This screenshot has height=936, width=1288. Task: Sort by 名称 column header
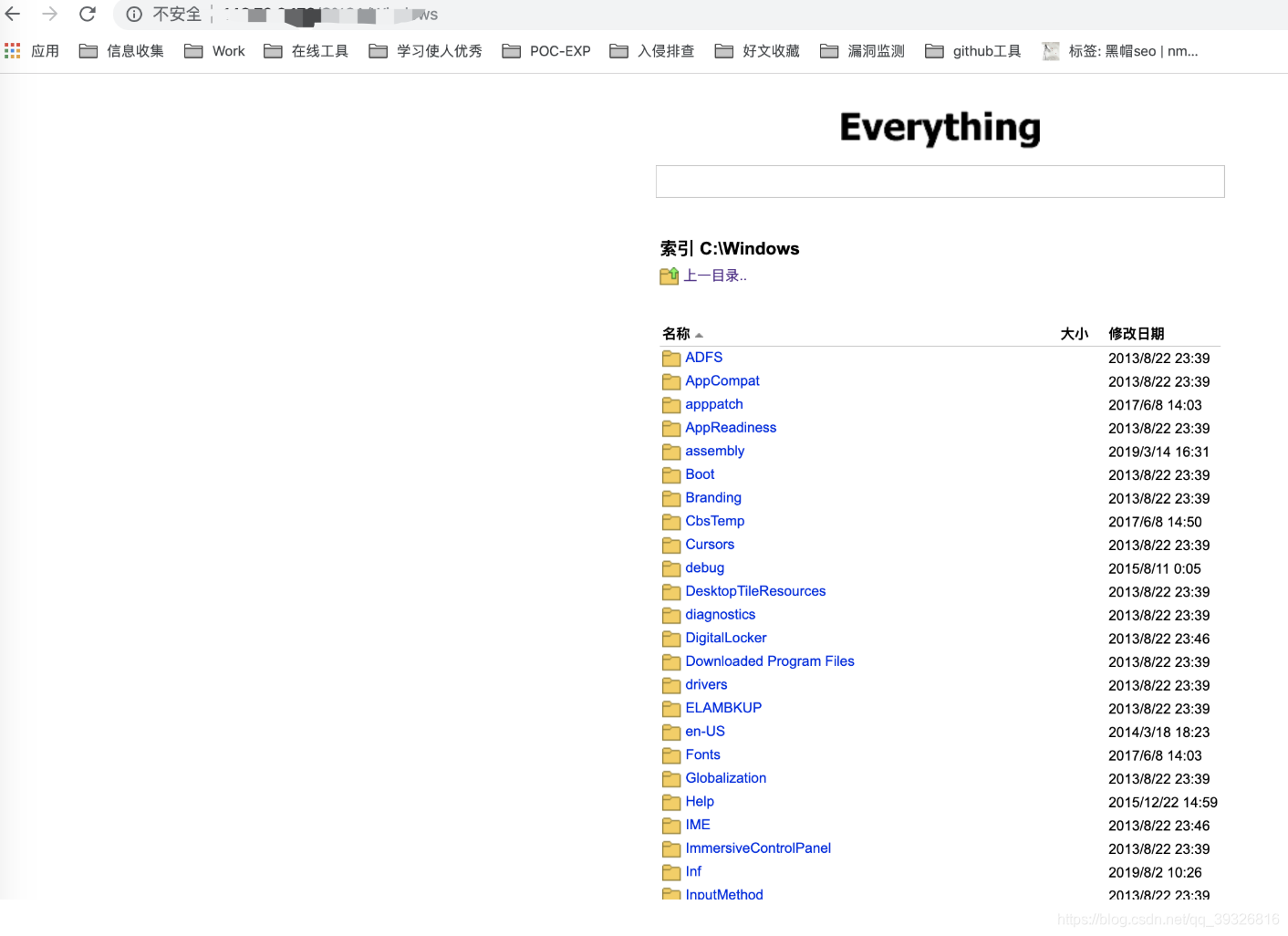click(x=676, y=334)
